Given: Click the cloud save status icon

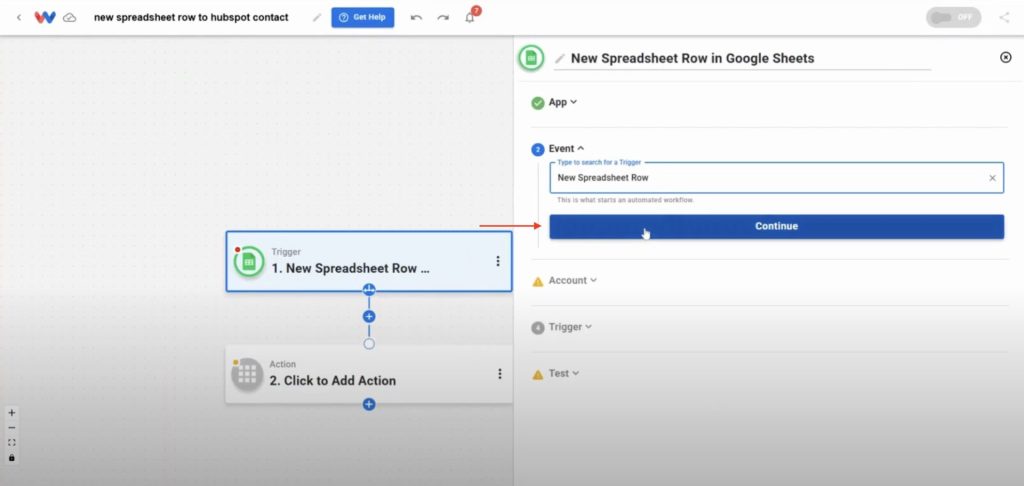Looking at the screenshot, I should coord(69,18).
